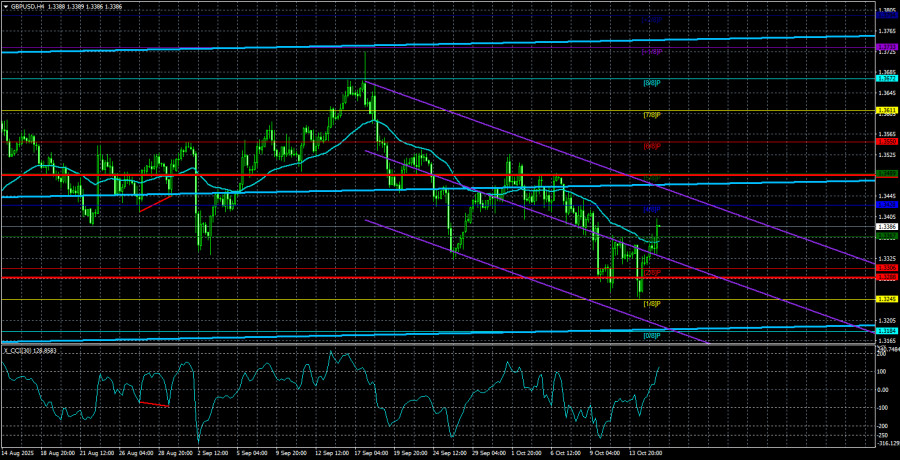
Task: Click the 2 Sep 12:00 time label
Action: (x=216, y=453)
